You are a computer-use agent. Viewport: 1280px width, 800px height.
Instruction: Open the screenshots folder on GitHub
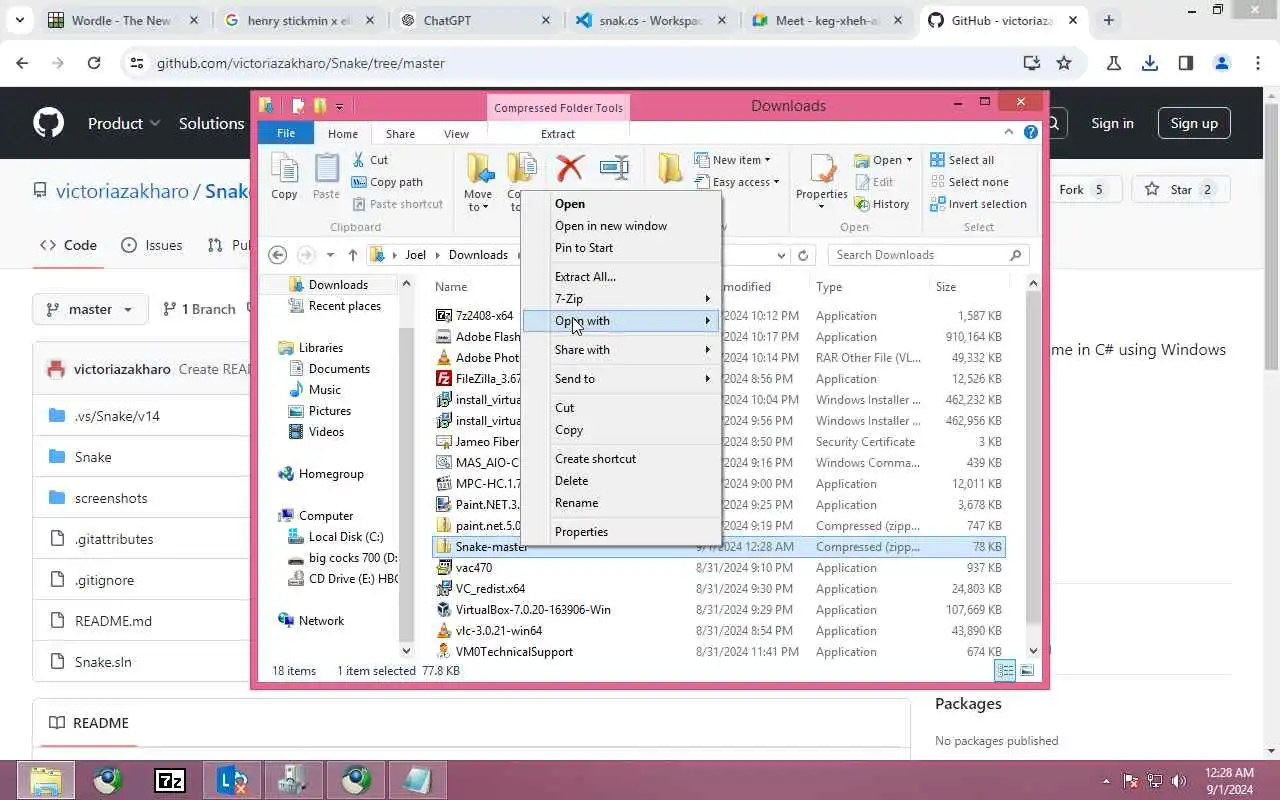pyautogui.click(x=111, y=498)
